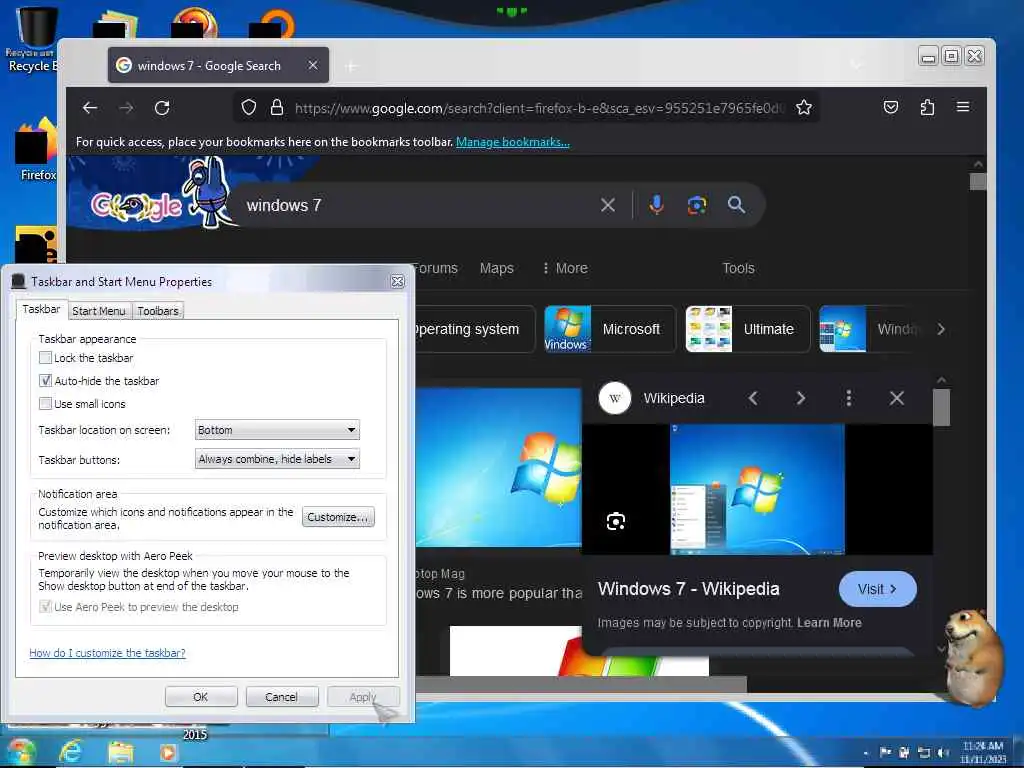Open the Windows Start orb
This screenshot has width=1024, height=768.
click(x=21, y=751)
